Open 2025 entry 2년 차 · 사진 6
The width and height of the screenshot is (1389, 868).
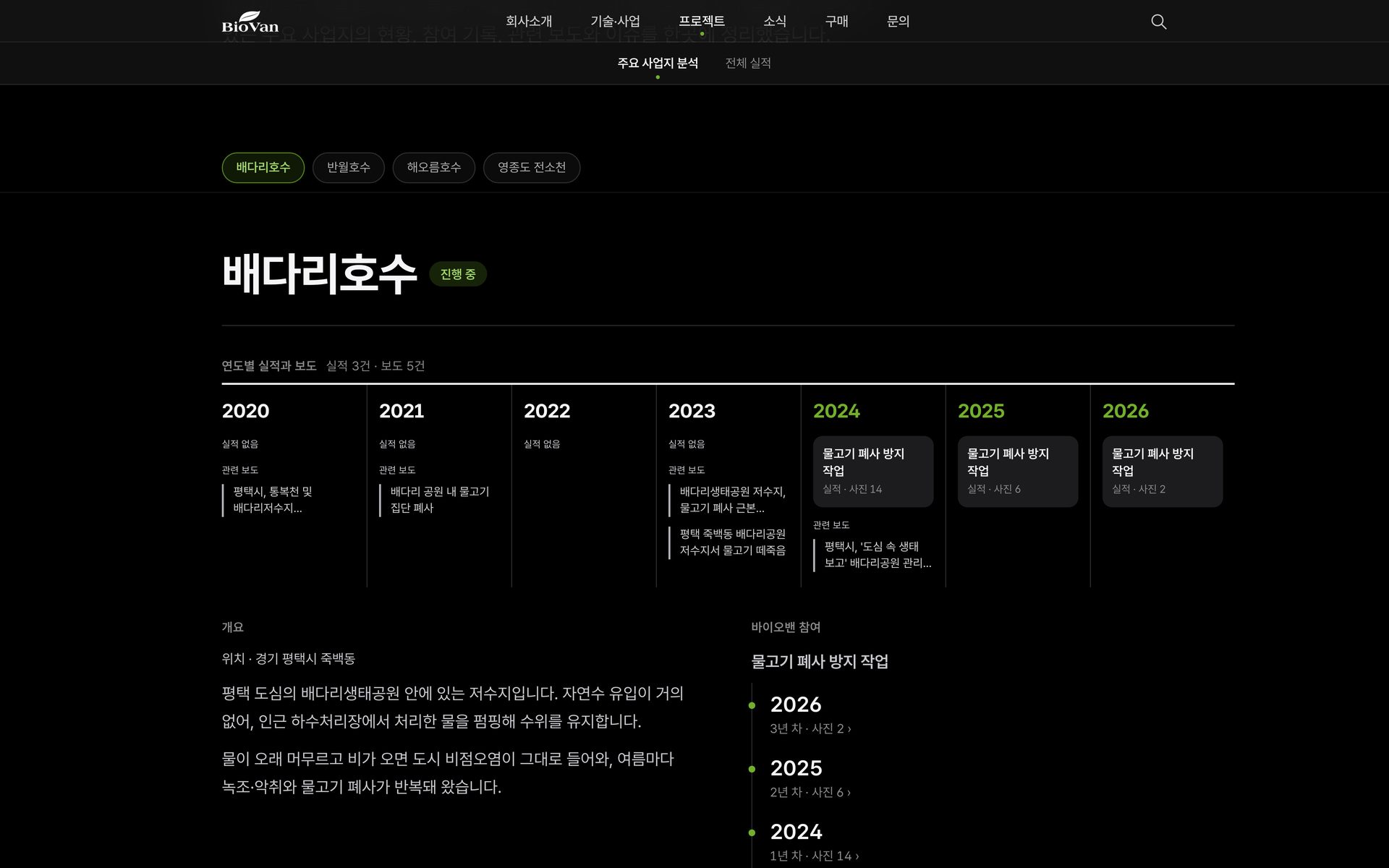810,792
